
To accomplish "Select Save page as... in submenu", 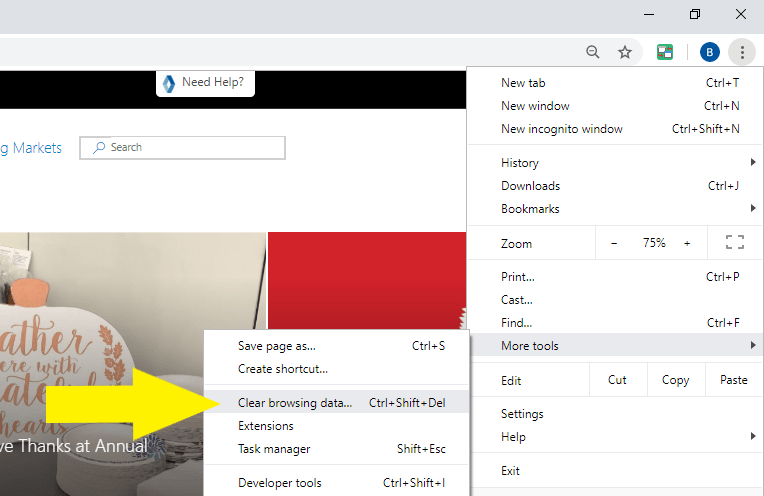I will (x=337, y=346).
